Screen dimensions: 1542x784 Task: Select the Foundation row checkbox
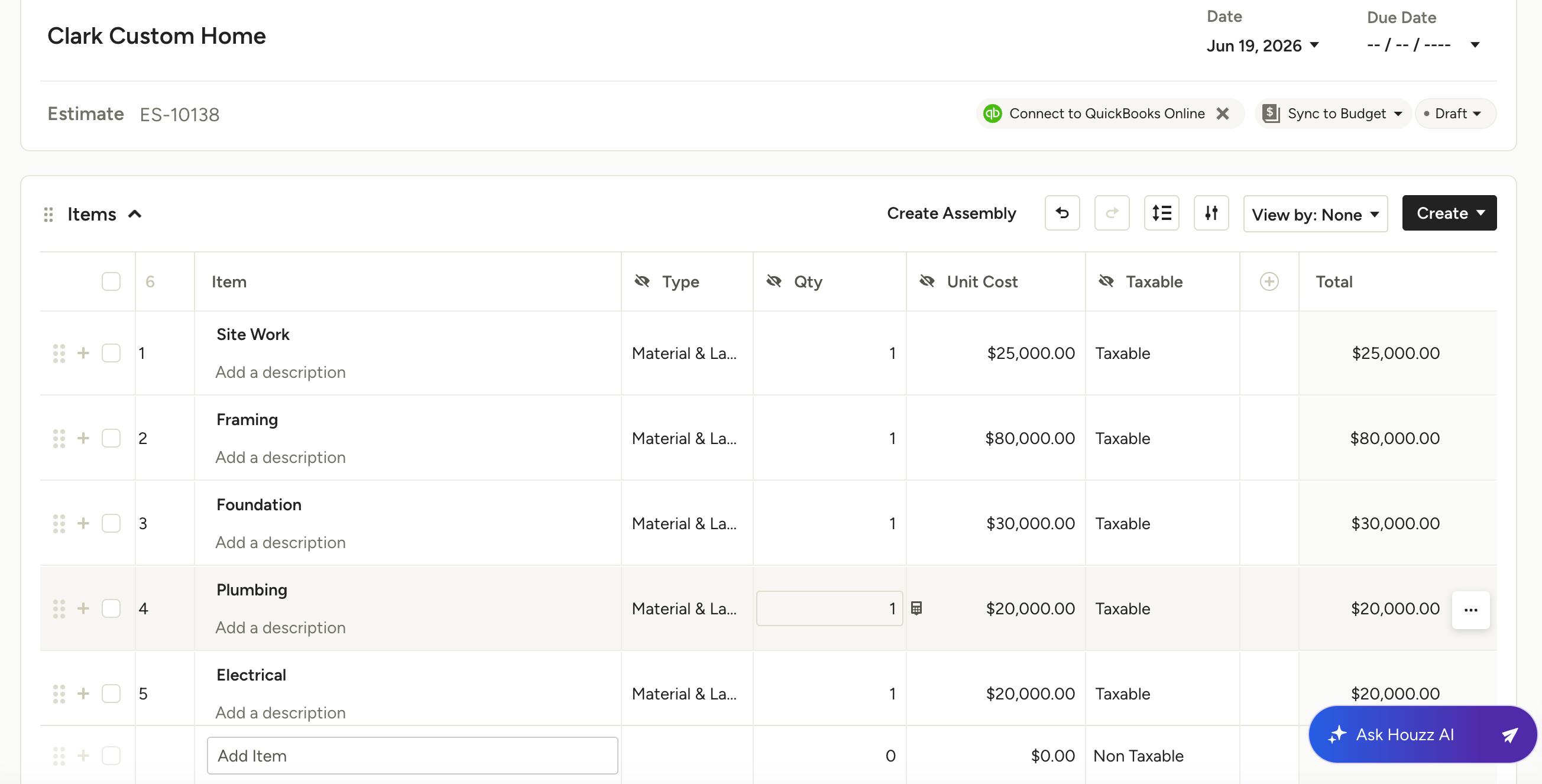(111, 523)
